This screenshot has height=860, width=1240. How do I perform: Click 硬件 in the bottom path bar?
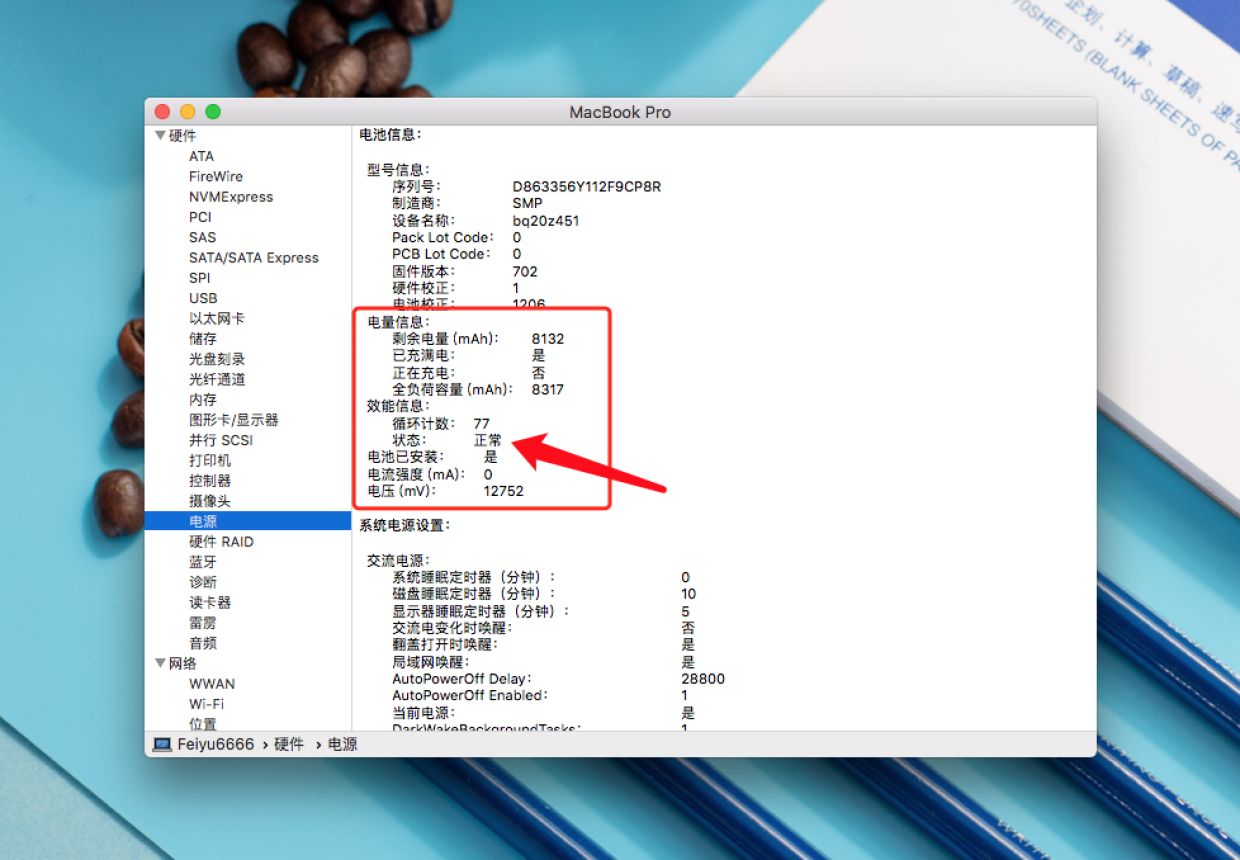(x=289, y=745)
